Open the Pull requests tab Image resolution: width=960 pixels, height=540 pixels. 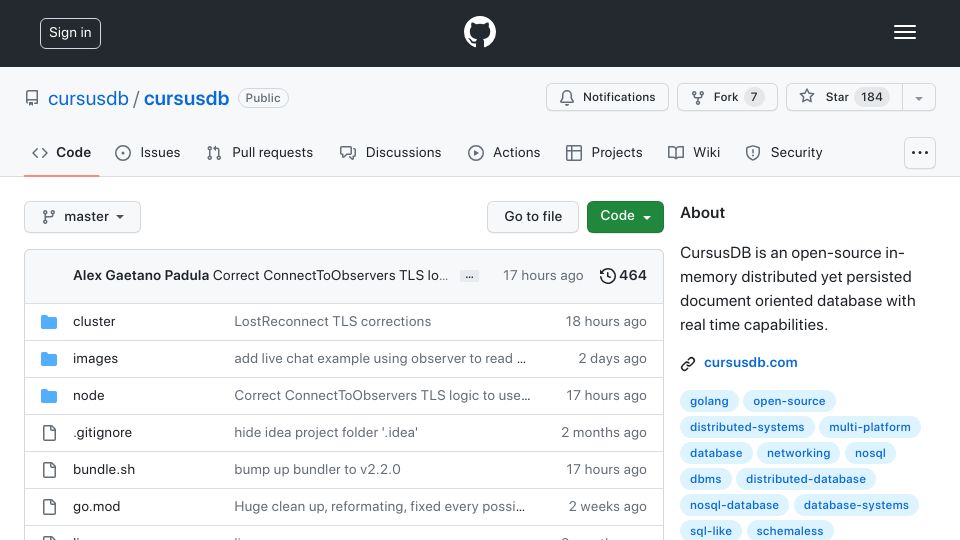pyautogui.click(x=260, y=152)
